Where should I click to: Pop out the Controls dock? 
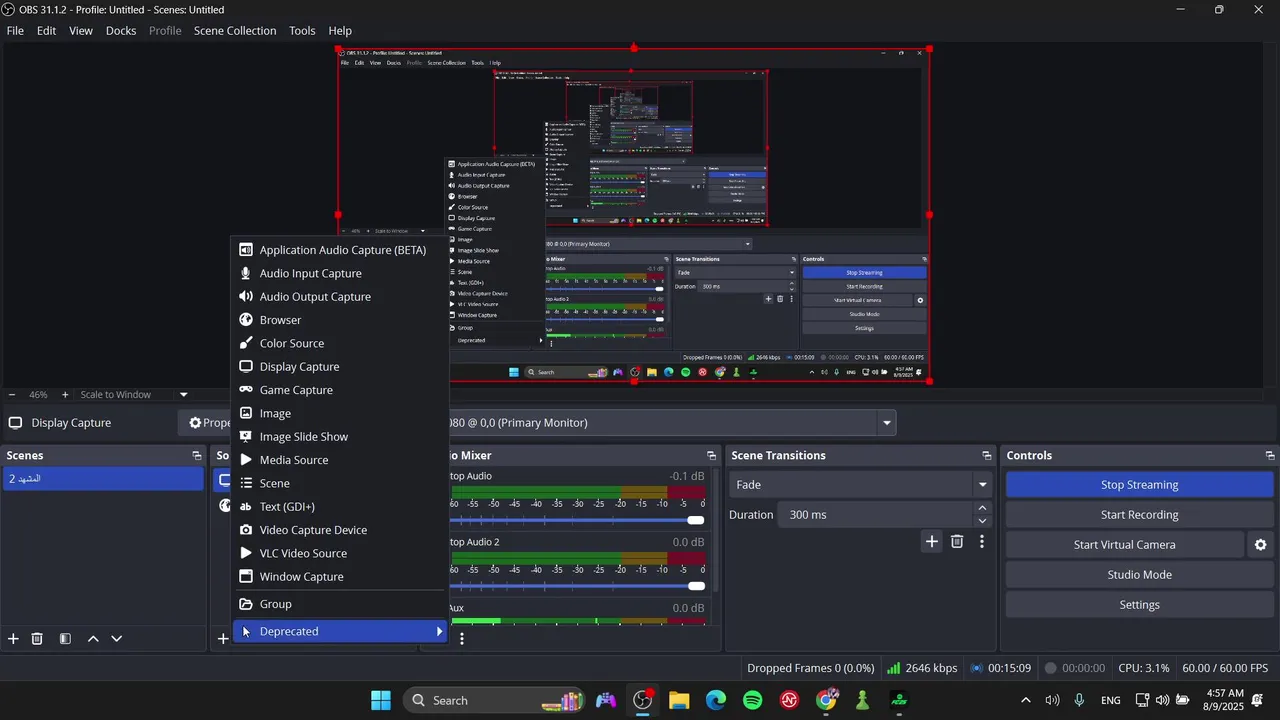(1269, 456)
